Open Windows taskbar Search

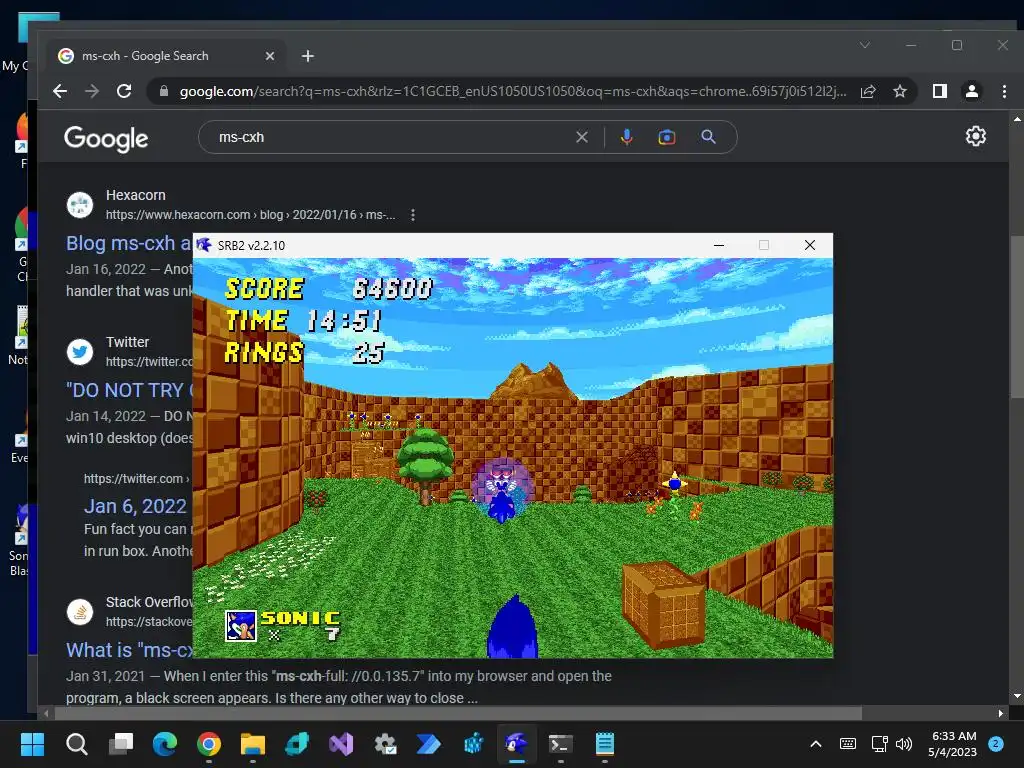point(76,744)
